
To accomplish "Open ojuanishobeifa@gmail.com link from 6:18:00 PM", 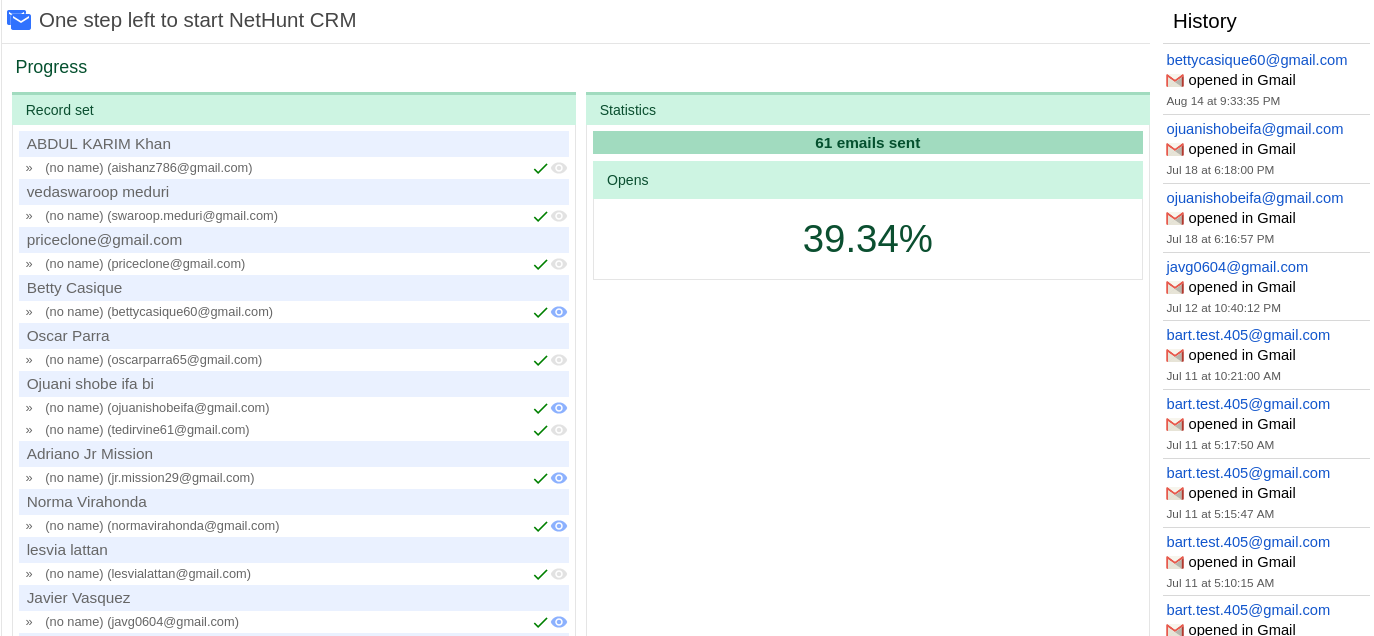I will tap(1255, 129).
